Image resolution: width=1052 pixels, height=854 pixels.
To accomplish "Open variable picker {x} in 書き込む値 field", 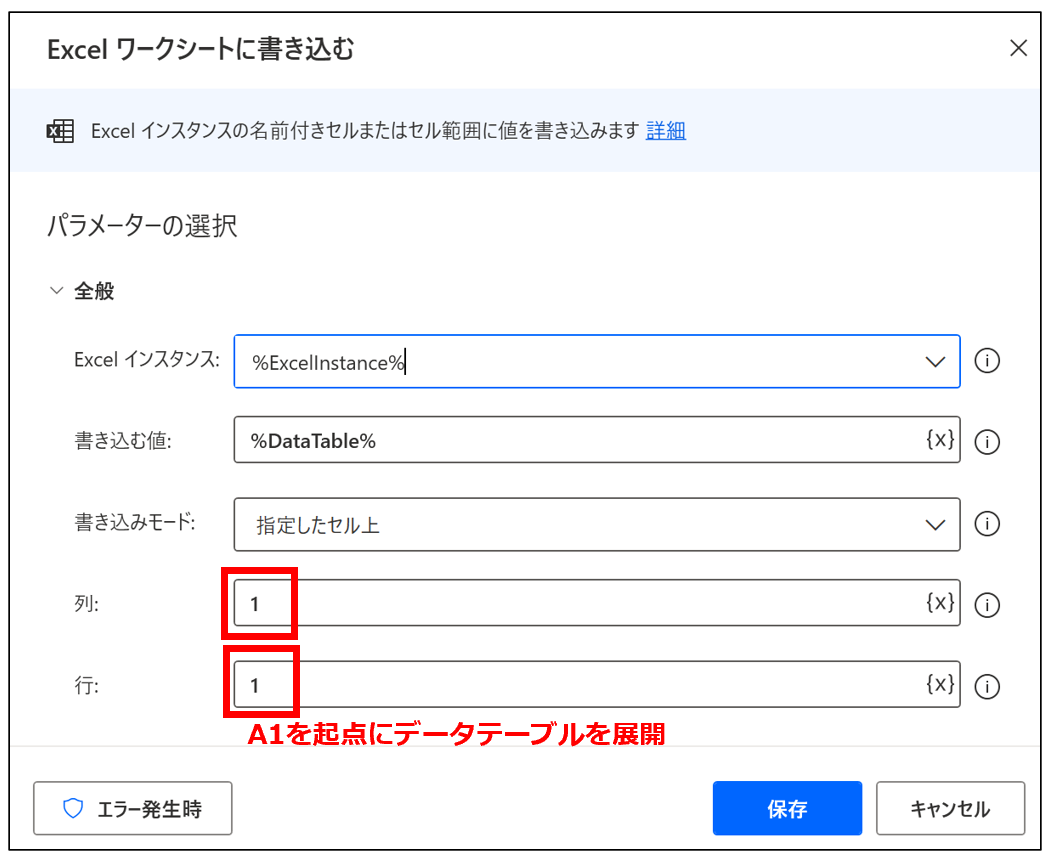I will tap(940, 440).
